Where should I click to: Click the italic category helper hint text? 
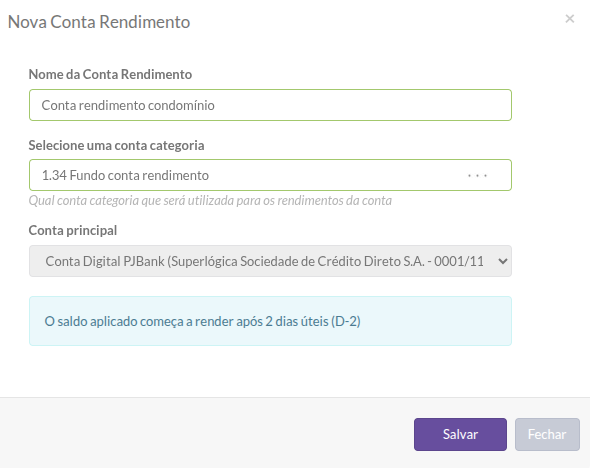tap(210, 201)
